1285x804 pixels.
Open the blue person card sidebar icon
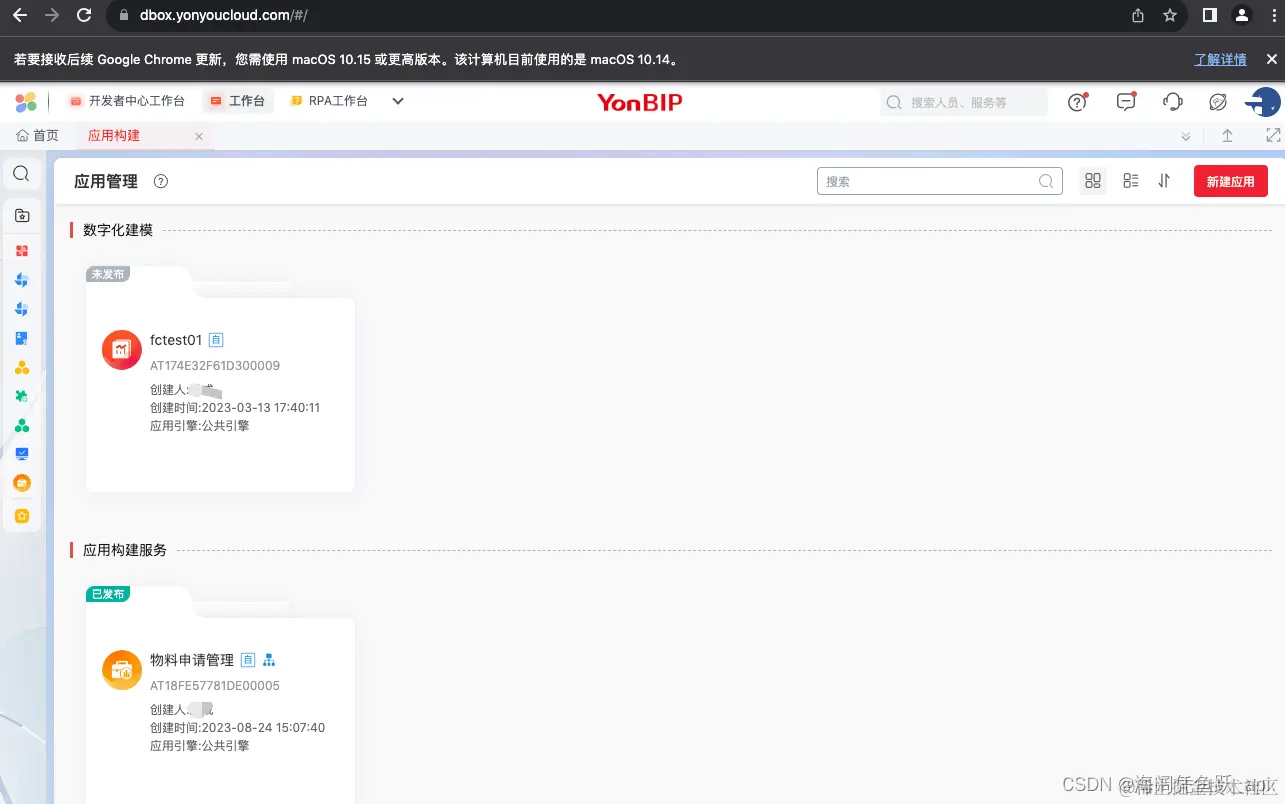click(x=22, y=338)
